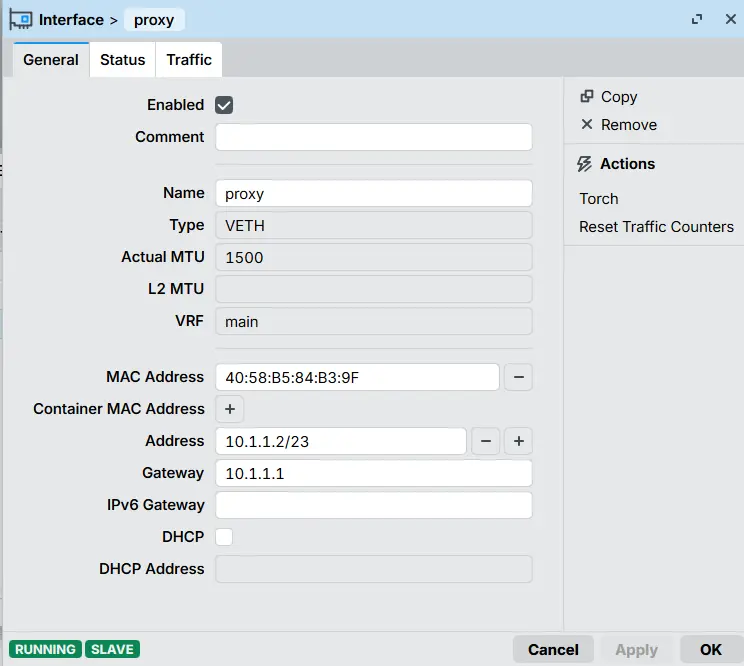
Task: Click the Actual MTU field 1500
Action: pos(374,257)
